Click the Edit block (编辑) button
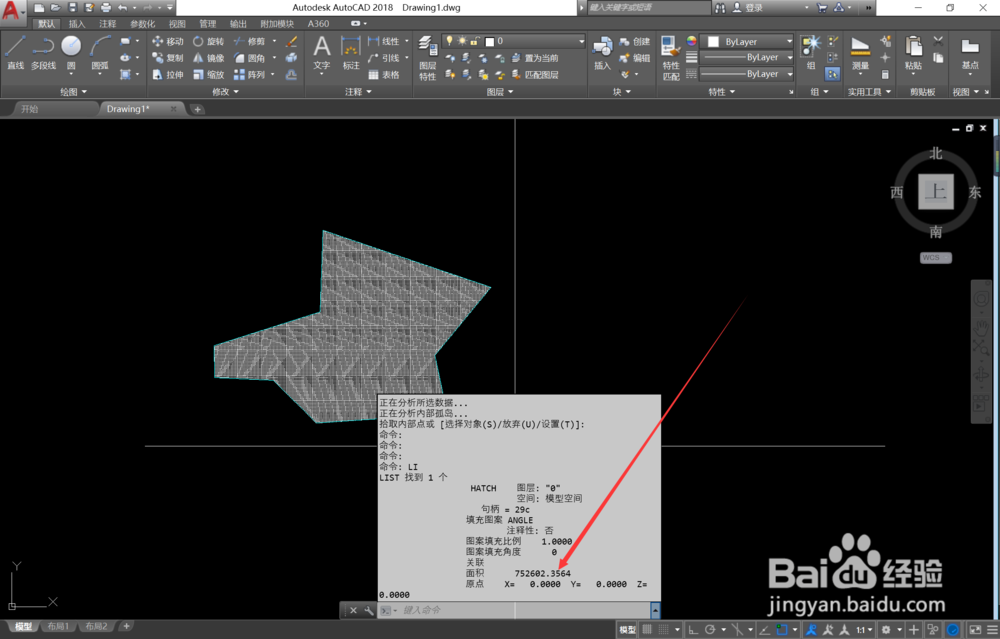This screenshot has width=1000, height=639. tap(635, 58)
